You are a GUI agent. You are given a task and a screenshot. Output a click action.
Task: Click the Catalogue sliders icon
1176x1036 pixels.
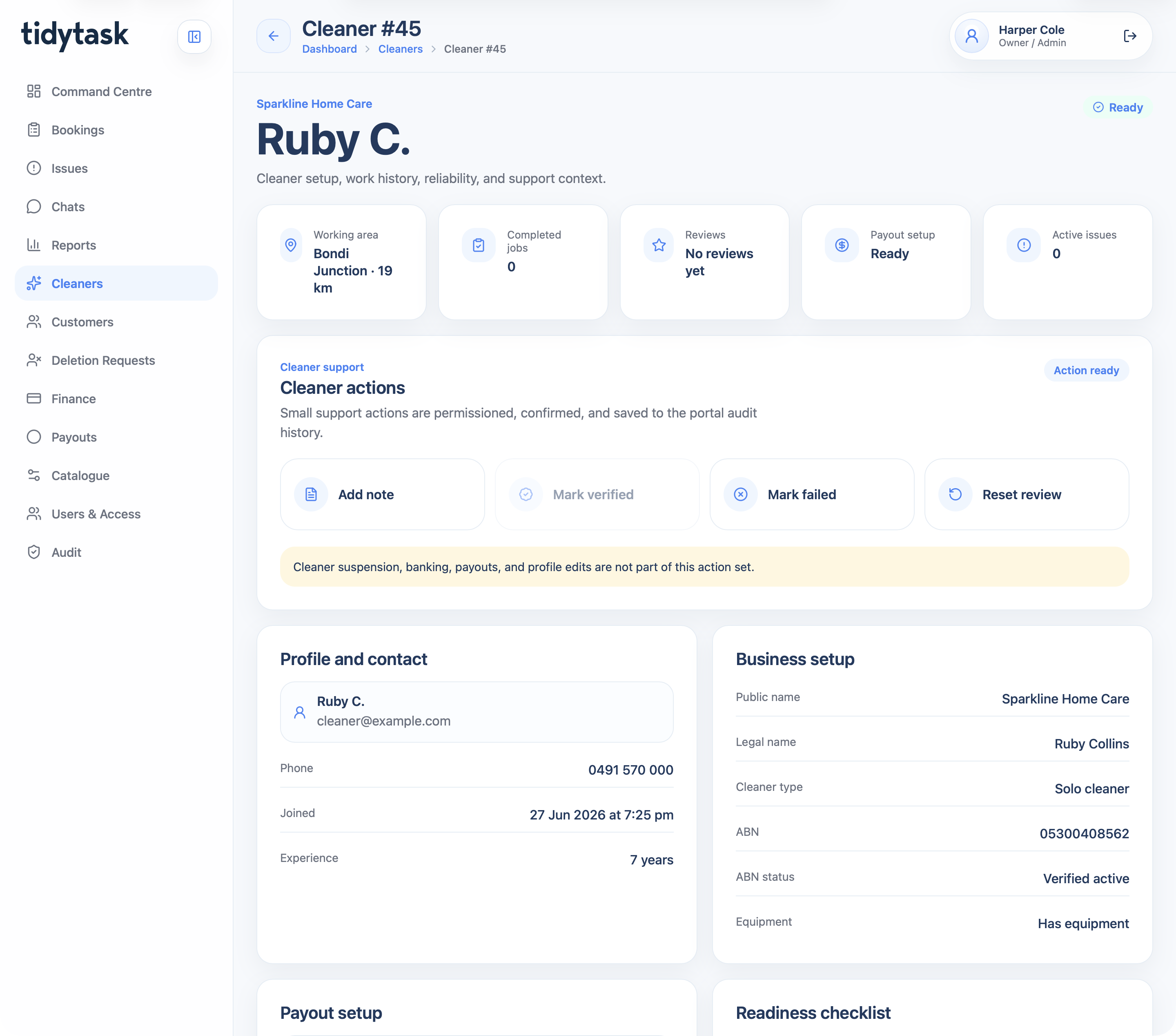coord(34,476)
